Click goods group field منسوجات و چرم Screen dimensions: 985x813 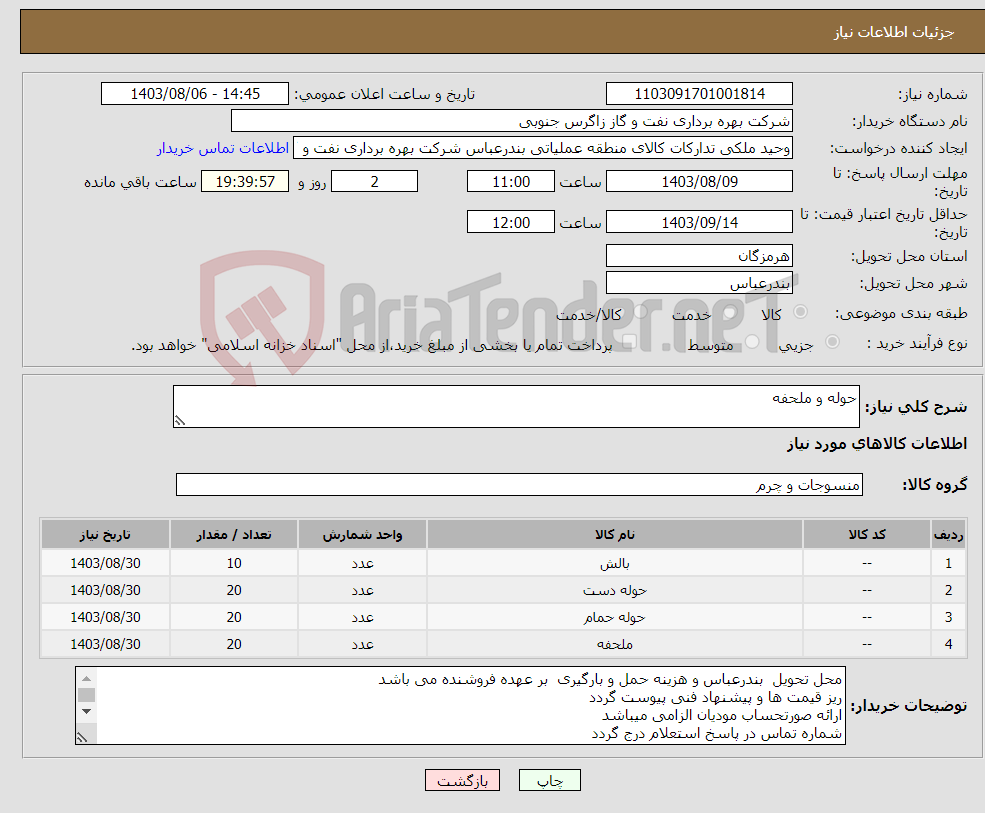pos(520,484)
